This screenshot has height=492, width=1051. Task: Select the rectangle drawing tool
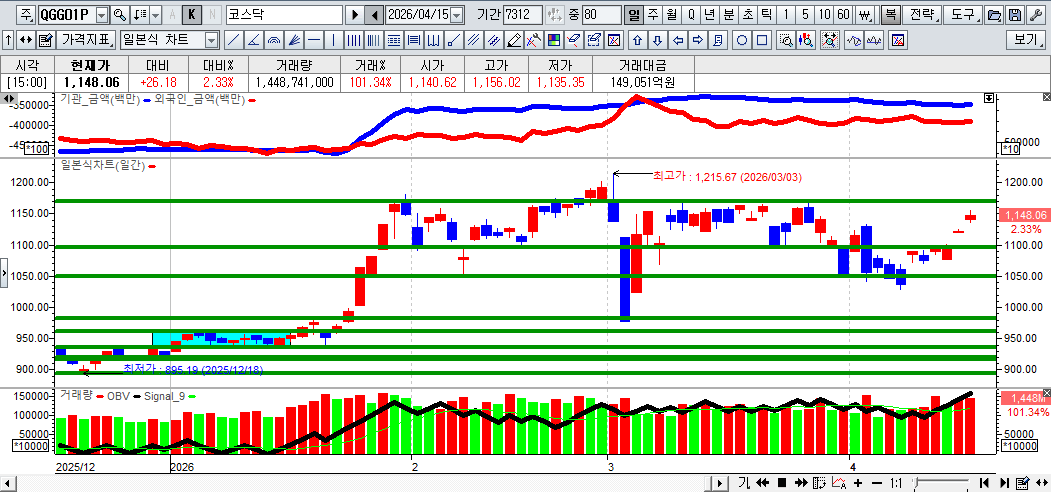point(763,41)
